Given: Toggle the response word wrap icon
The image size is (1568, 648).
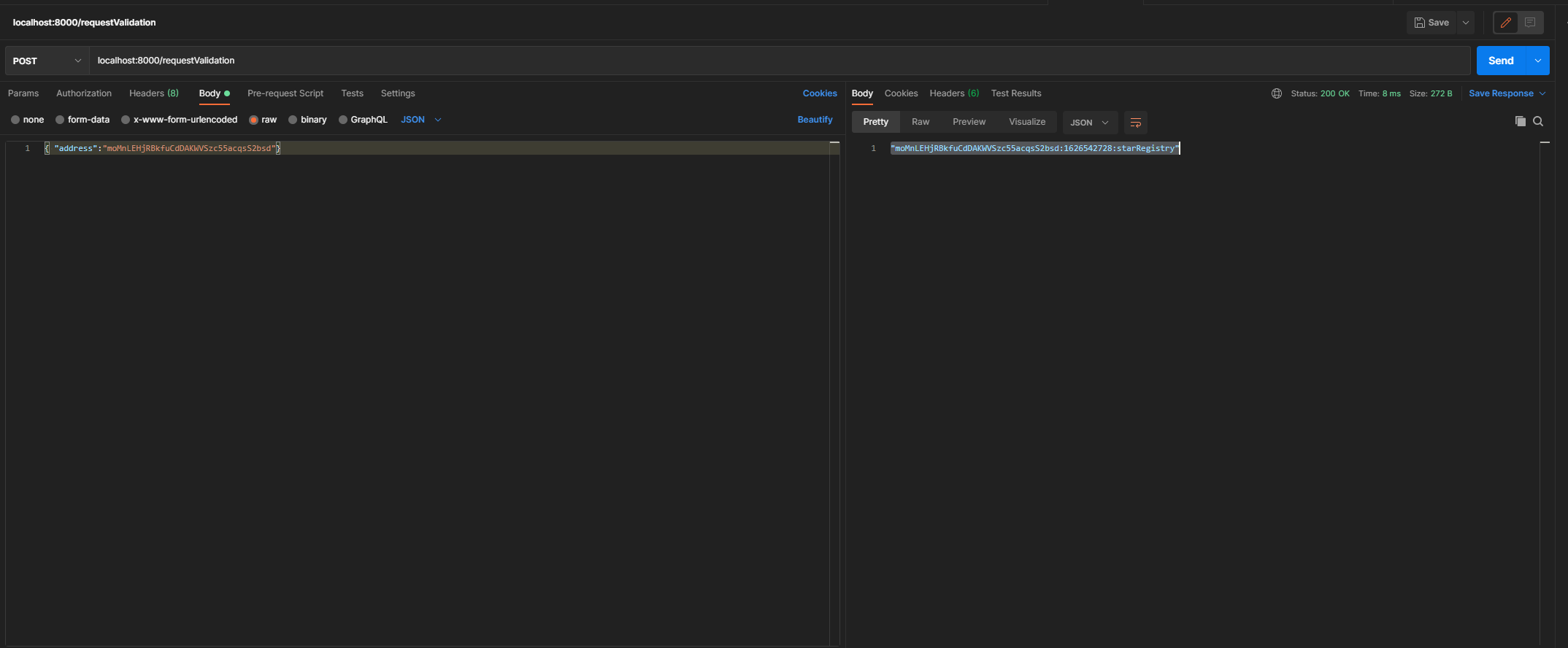Looking at the screenshot, I should (1135, 123).
